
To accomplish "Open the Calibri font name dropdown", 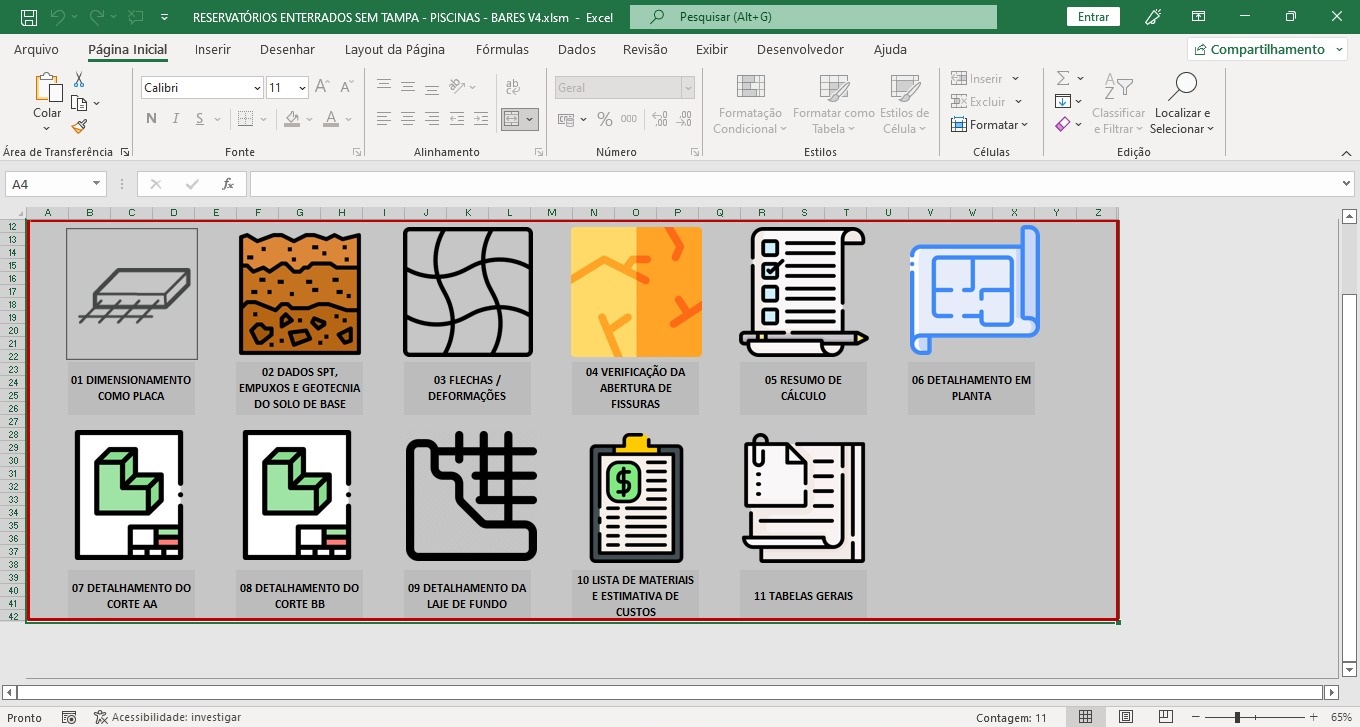I will pos(257,88).
